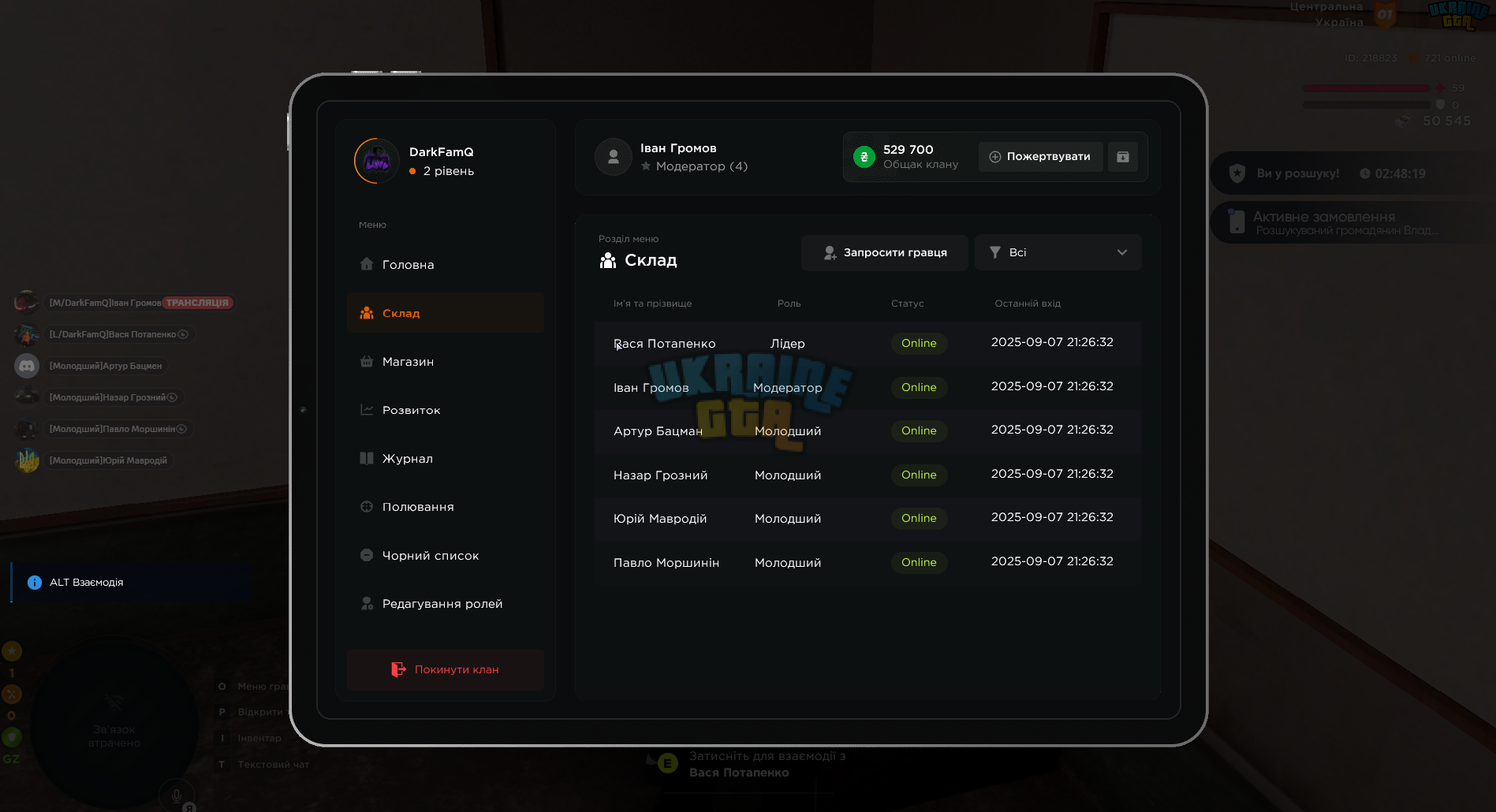Screen dimensions: 1496x812
Task: Select the Склад menu item
Action: [446, 313]
